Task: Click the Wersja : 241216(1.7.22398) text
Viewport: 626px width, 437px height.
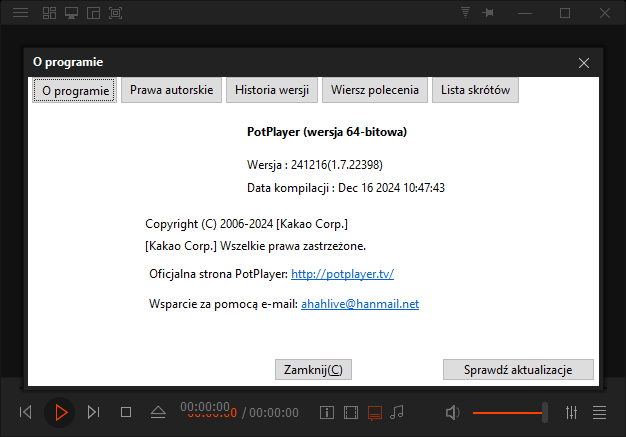Action: click(315, 164)
